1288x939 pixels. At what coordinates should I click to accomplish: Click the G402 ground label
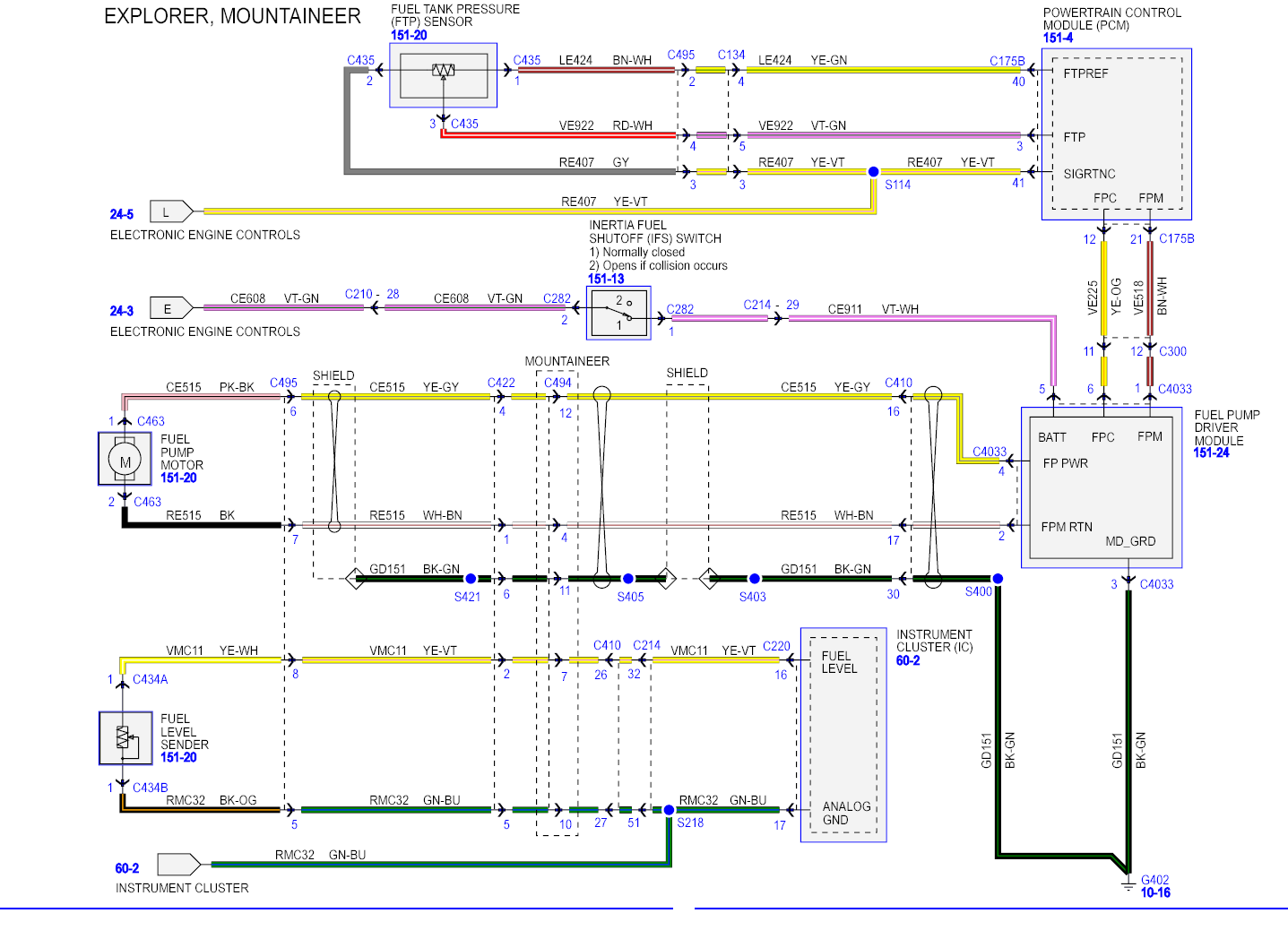(x=1154, y=880)
